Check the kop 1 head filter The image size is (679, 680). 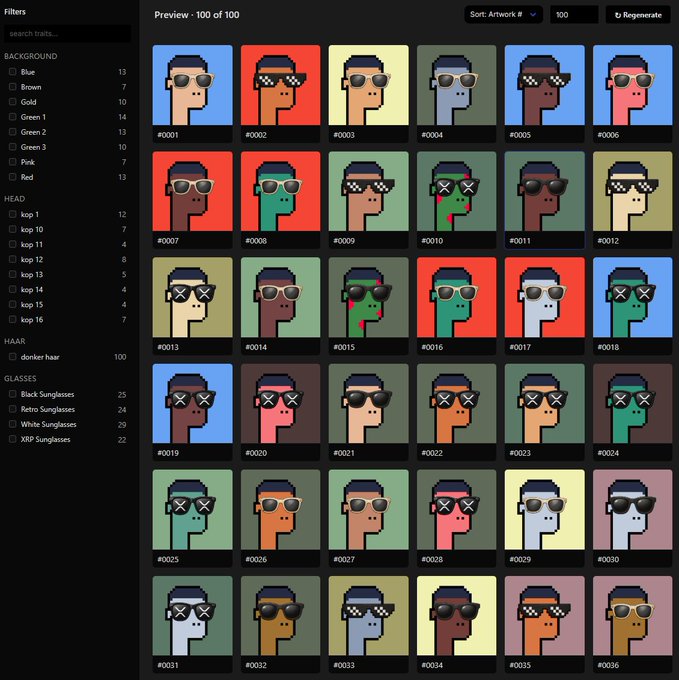click(13, 214)
